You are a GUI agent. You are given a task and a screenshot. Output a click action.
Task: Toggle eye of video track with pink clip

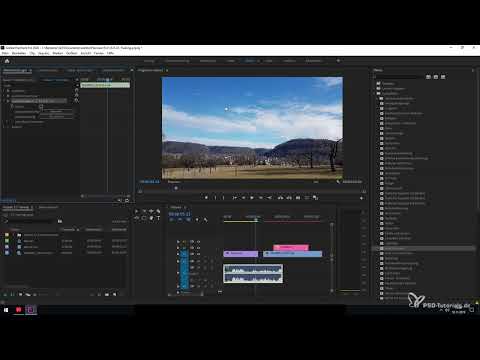click(198, 248)
